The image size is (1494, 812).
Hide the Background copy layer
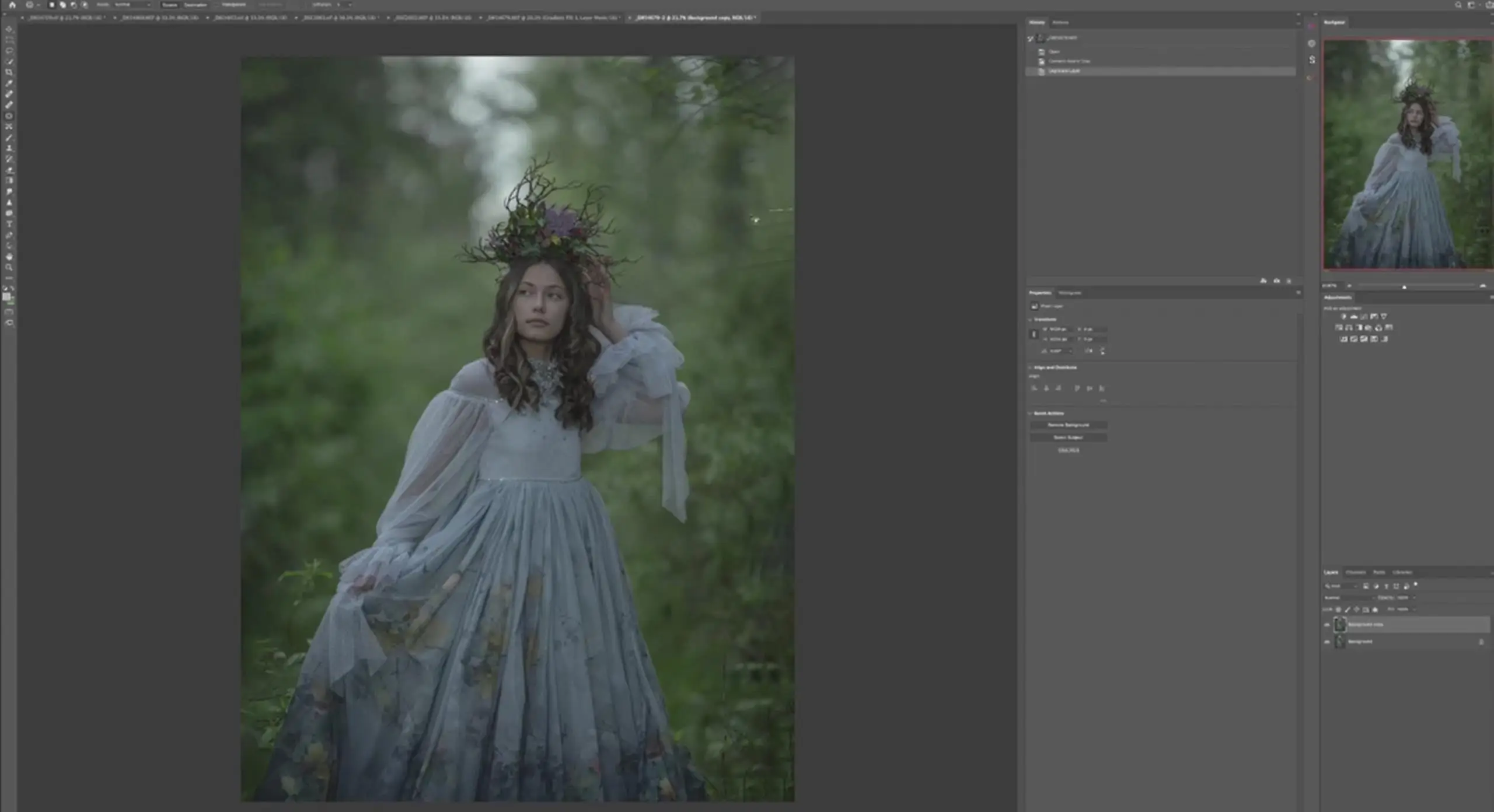click(x=1327, y=625)
